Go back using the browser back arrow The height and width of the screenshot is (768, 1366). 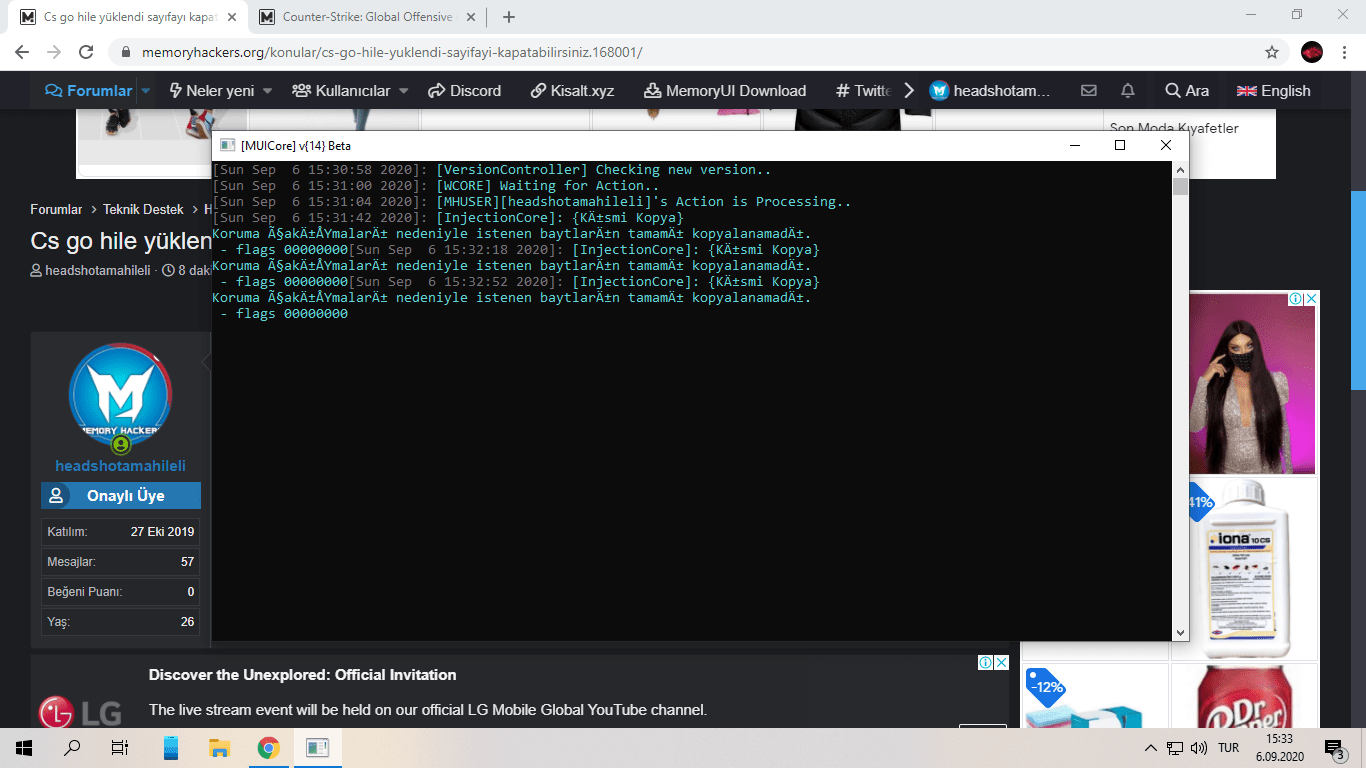(x=22, y=52)
